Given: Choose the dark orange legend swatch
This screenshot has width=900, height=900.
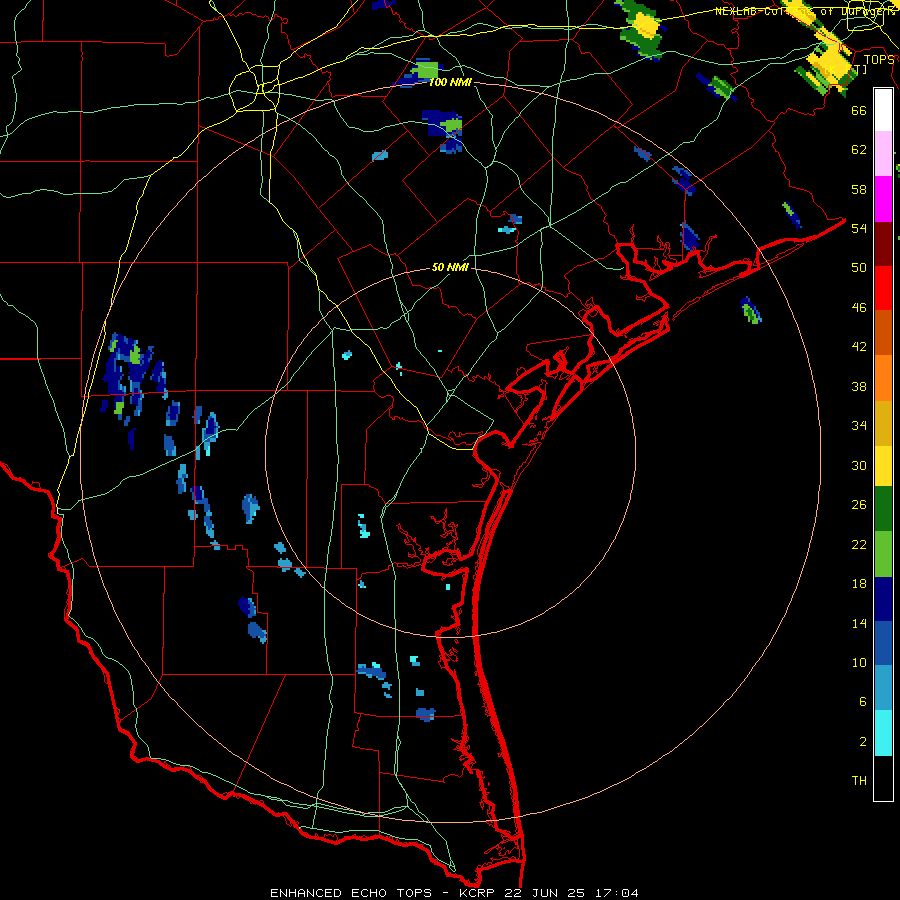Looking at the screenshot, I should [x=883, y=332].
